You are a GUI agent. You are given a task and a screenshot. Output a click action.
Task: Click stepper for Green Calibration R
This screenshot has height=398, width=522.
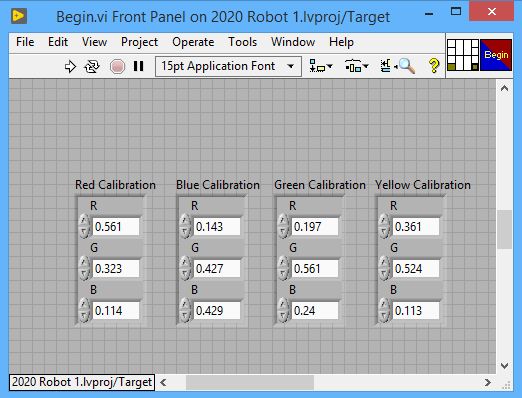pyautogui.click(x=283, y=226)
